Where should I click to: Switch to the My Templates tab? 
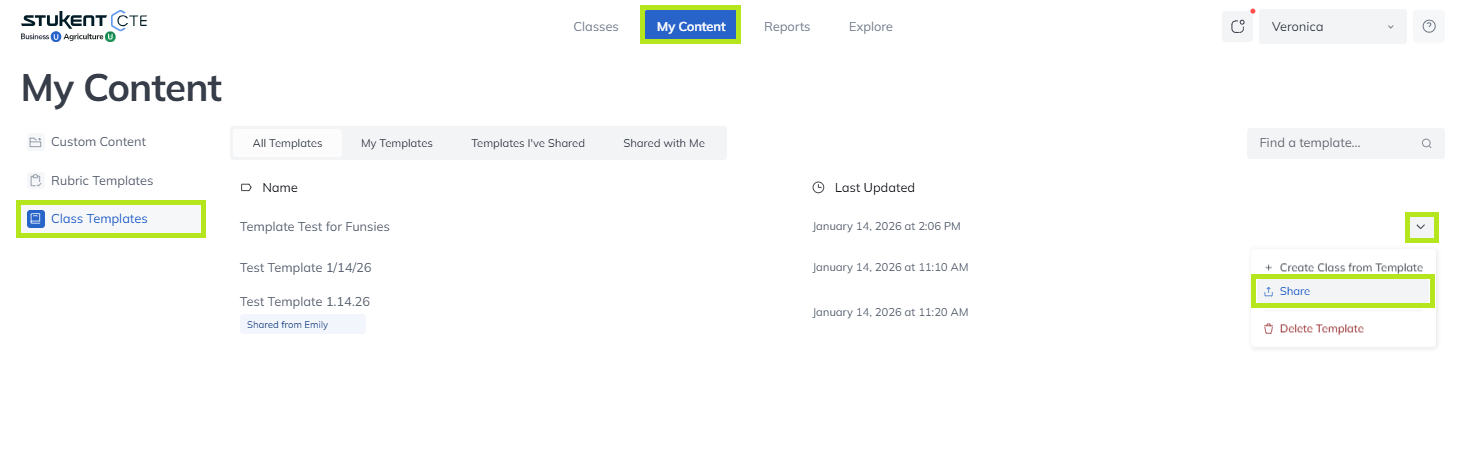pos(396,143)
